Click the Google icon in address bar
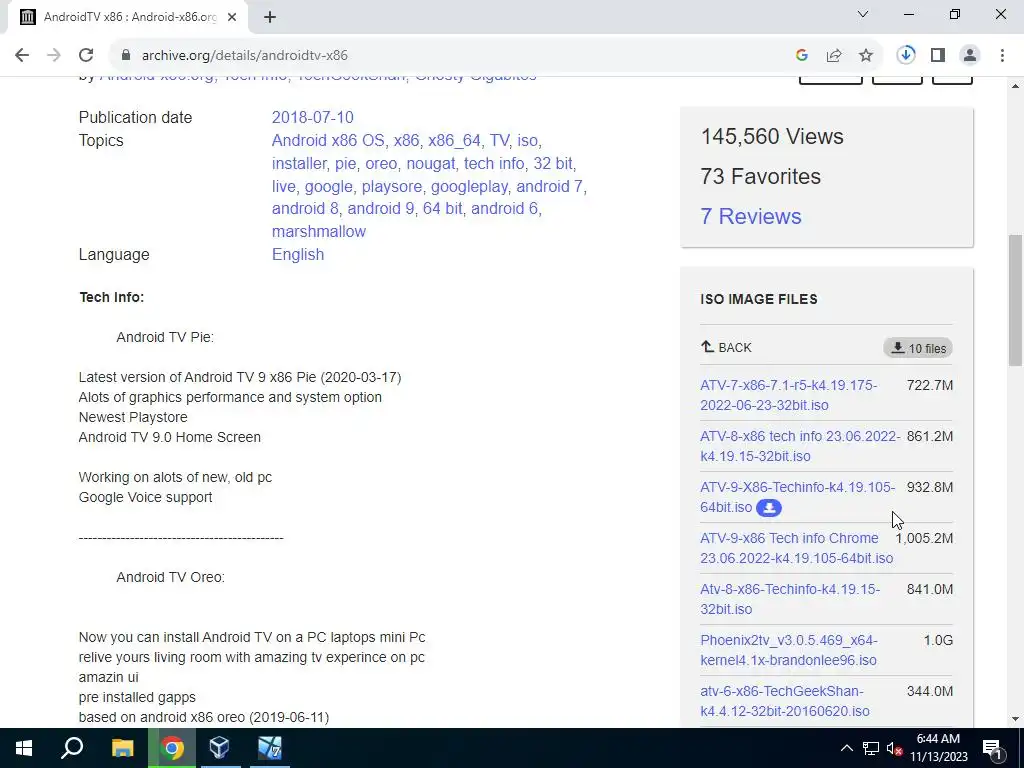The width and height of the screenshot is (1024, 768). tap(802, 56)
